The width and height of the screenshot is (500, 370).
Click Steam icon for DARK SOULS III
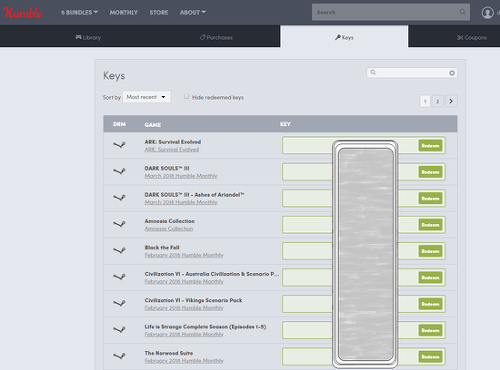point(119,171)
